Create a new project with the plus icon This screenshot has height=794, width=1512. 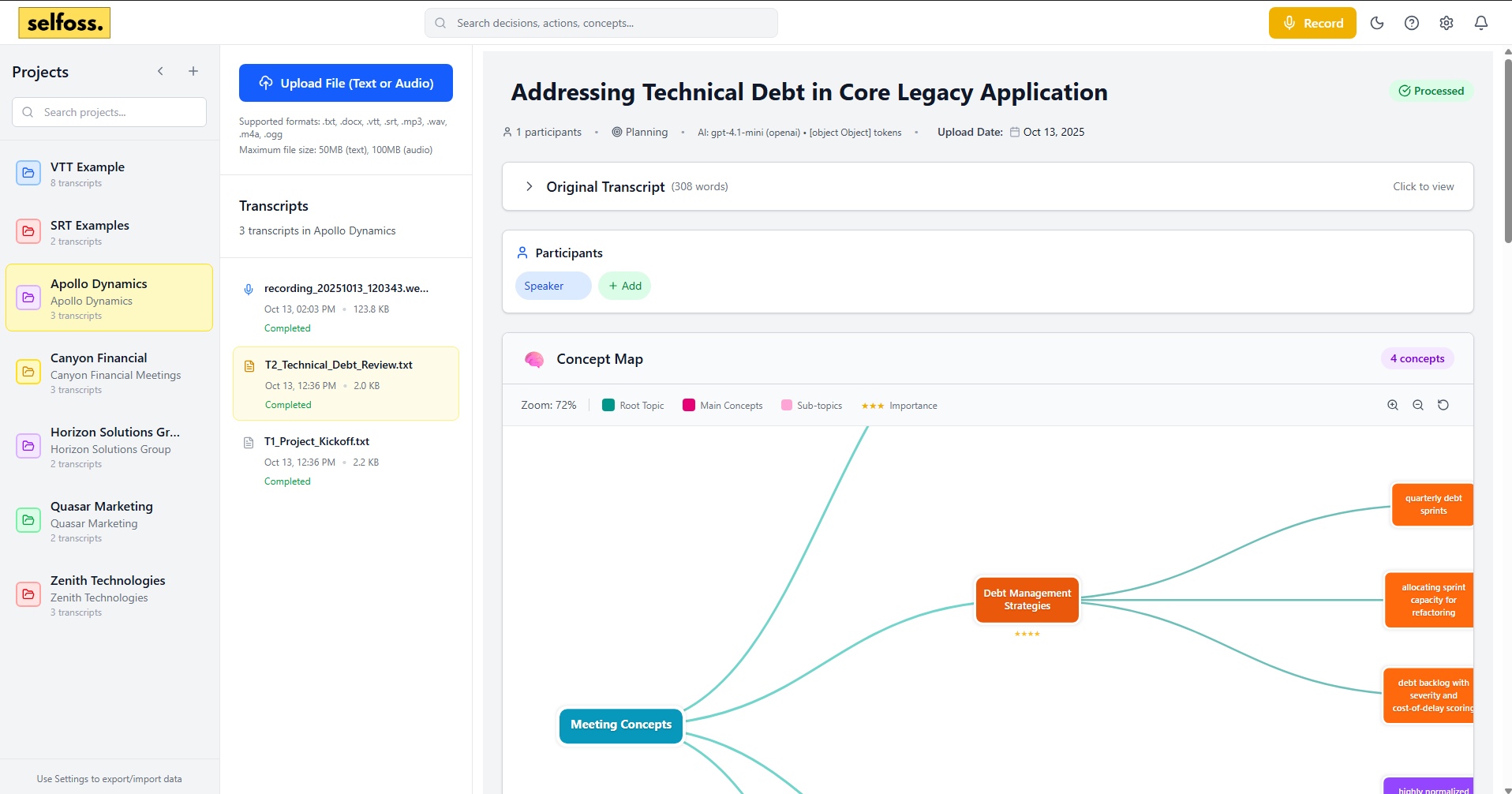193,71
